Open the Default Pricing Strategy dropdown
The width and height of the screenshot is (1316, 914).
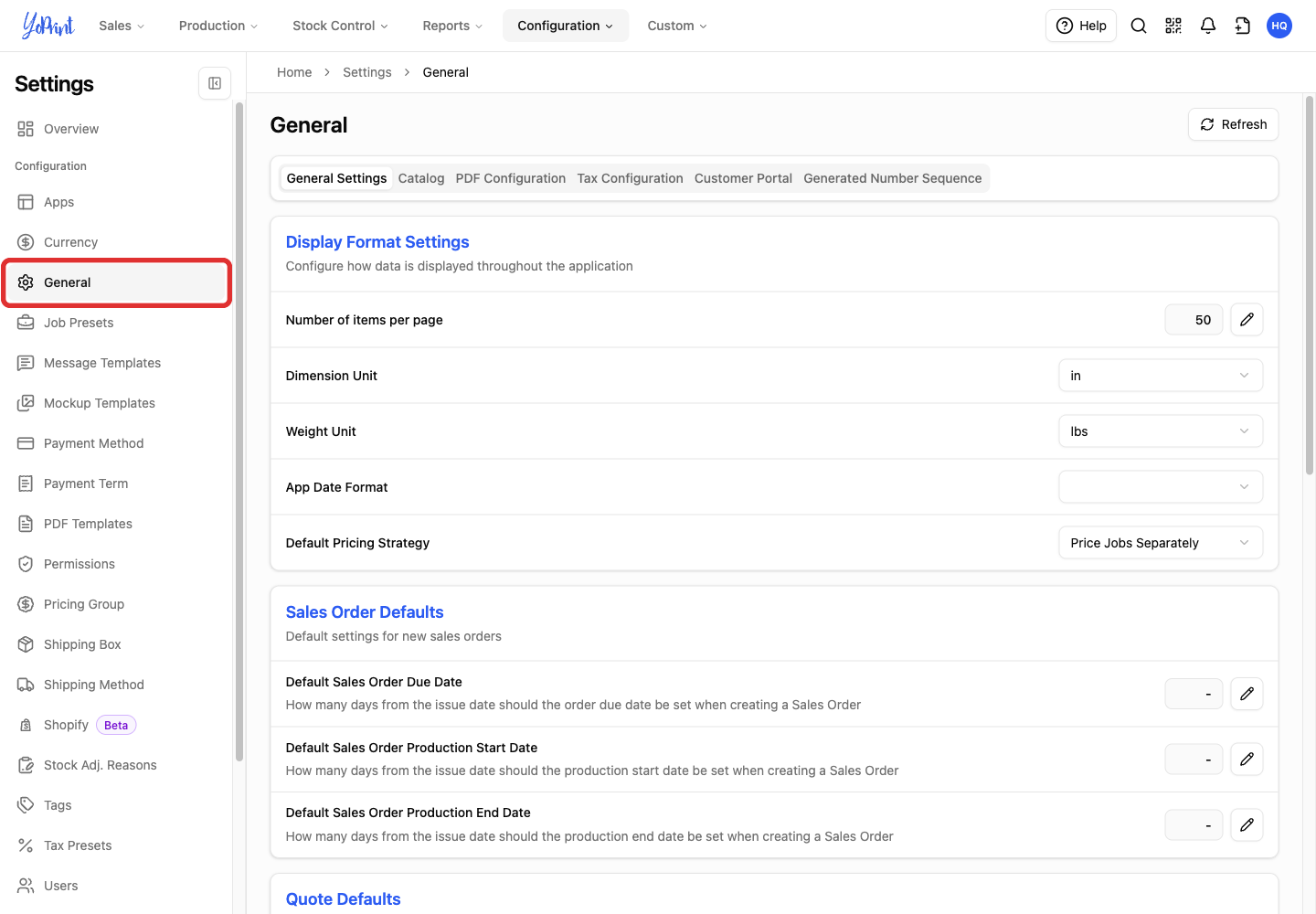pos(1161,543)
